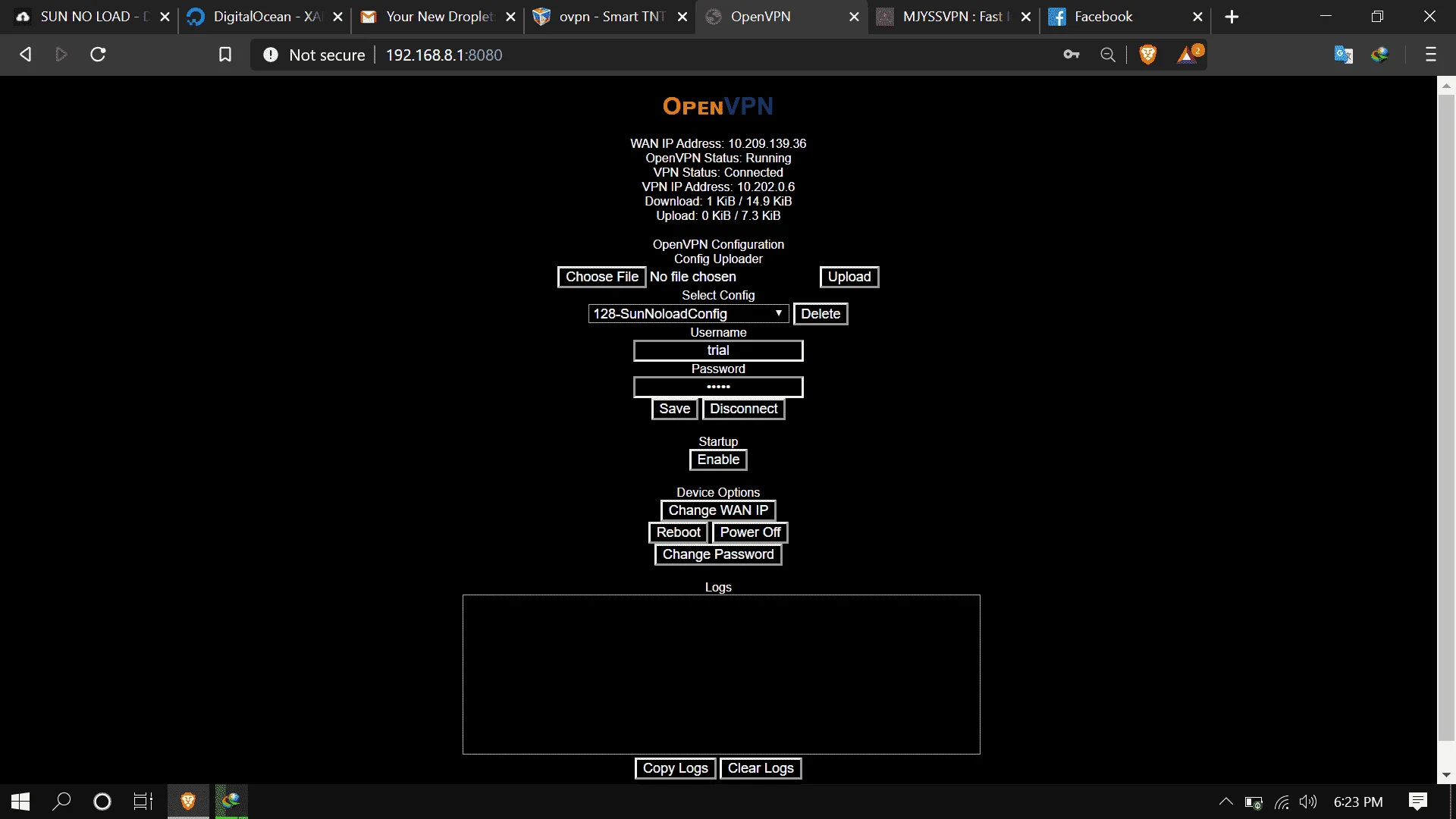Click inside the Logs text area
1456x819 pixels.
(721, 674)
